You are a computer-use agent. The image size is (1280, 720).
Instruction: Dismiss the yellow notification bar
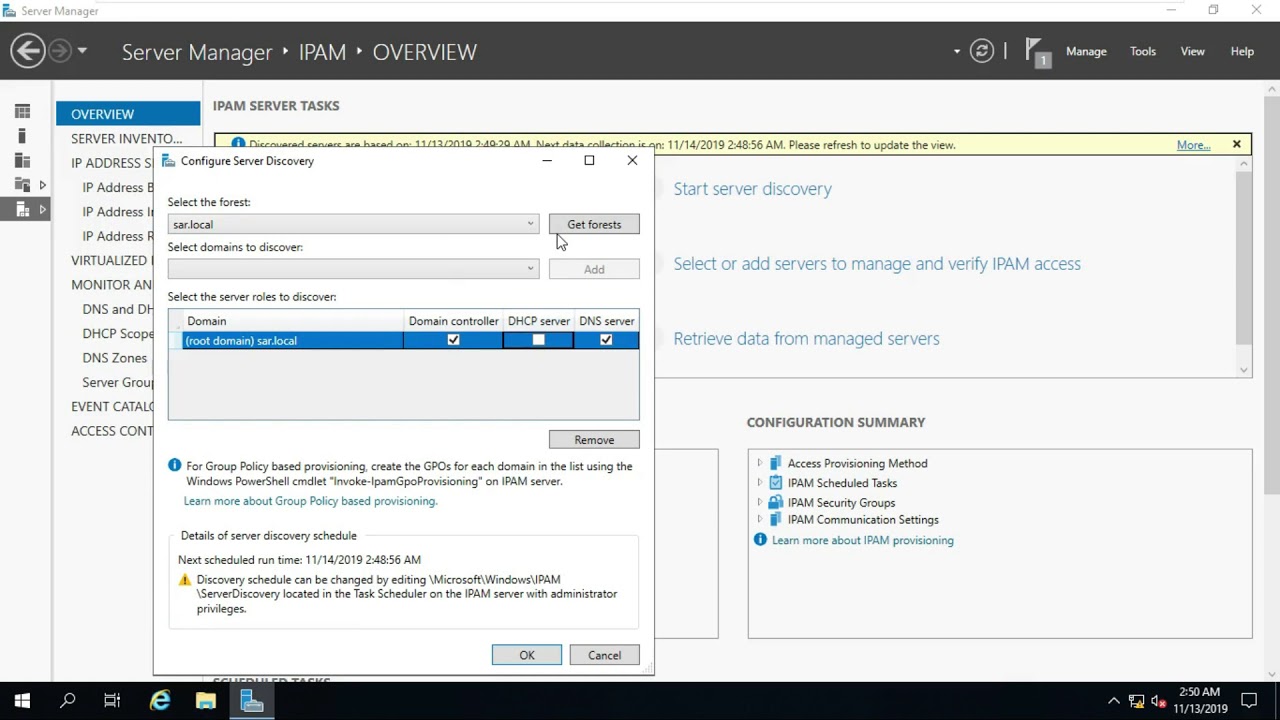click(x=1237, y=144)
